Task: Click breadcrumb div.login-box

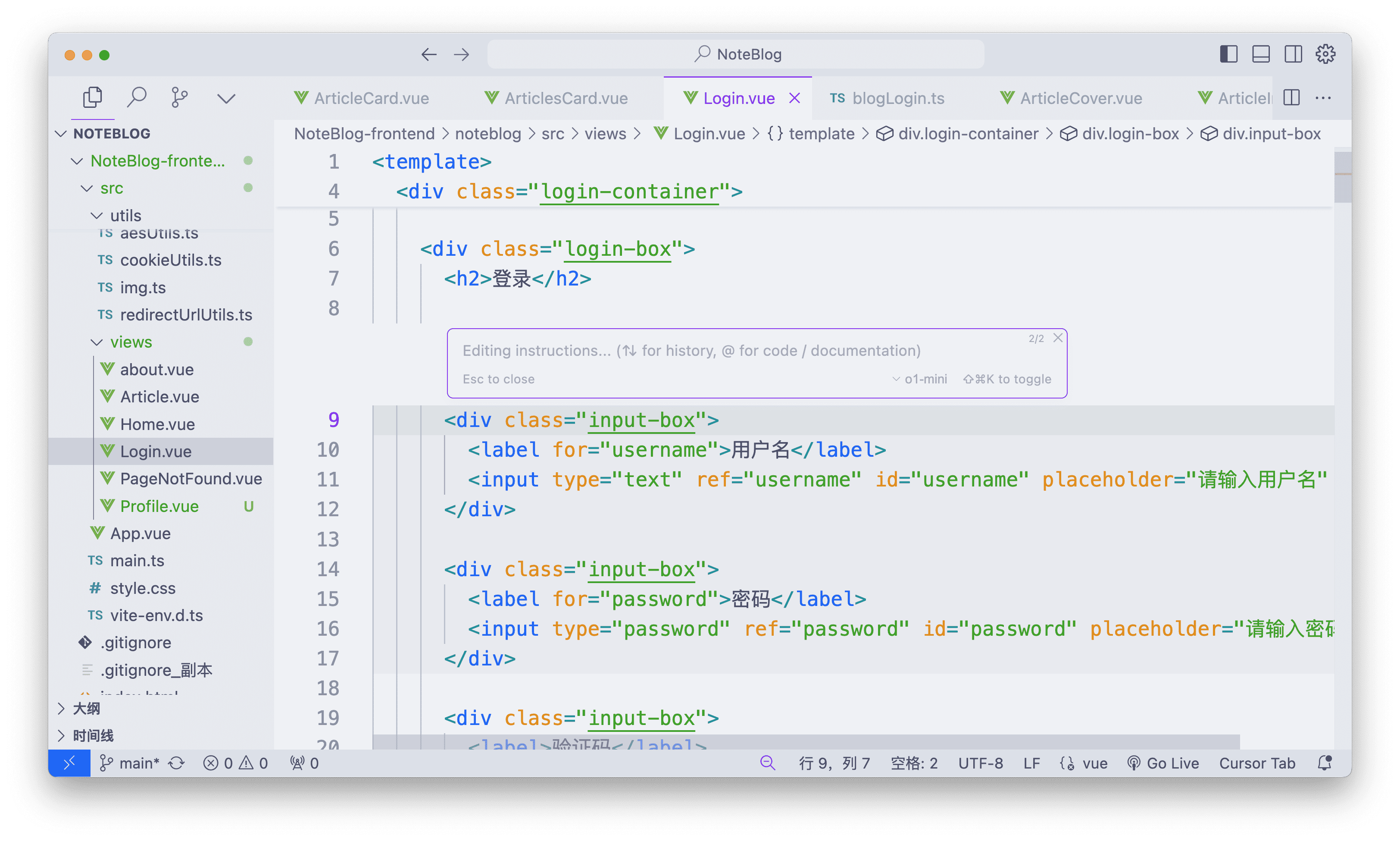Action: click(x=1120, y=134)
